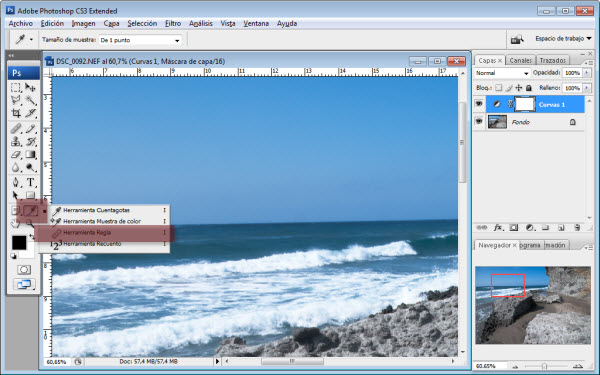Click the Navegador preview thumbnail
Image resolution: width=600 pixels, height=375 pixels.
pyautogui.click(x=533, y=305)
